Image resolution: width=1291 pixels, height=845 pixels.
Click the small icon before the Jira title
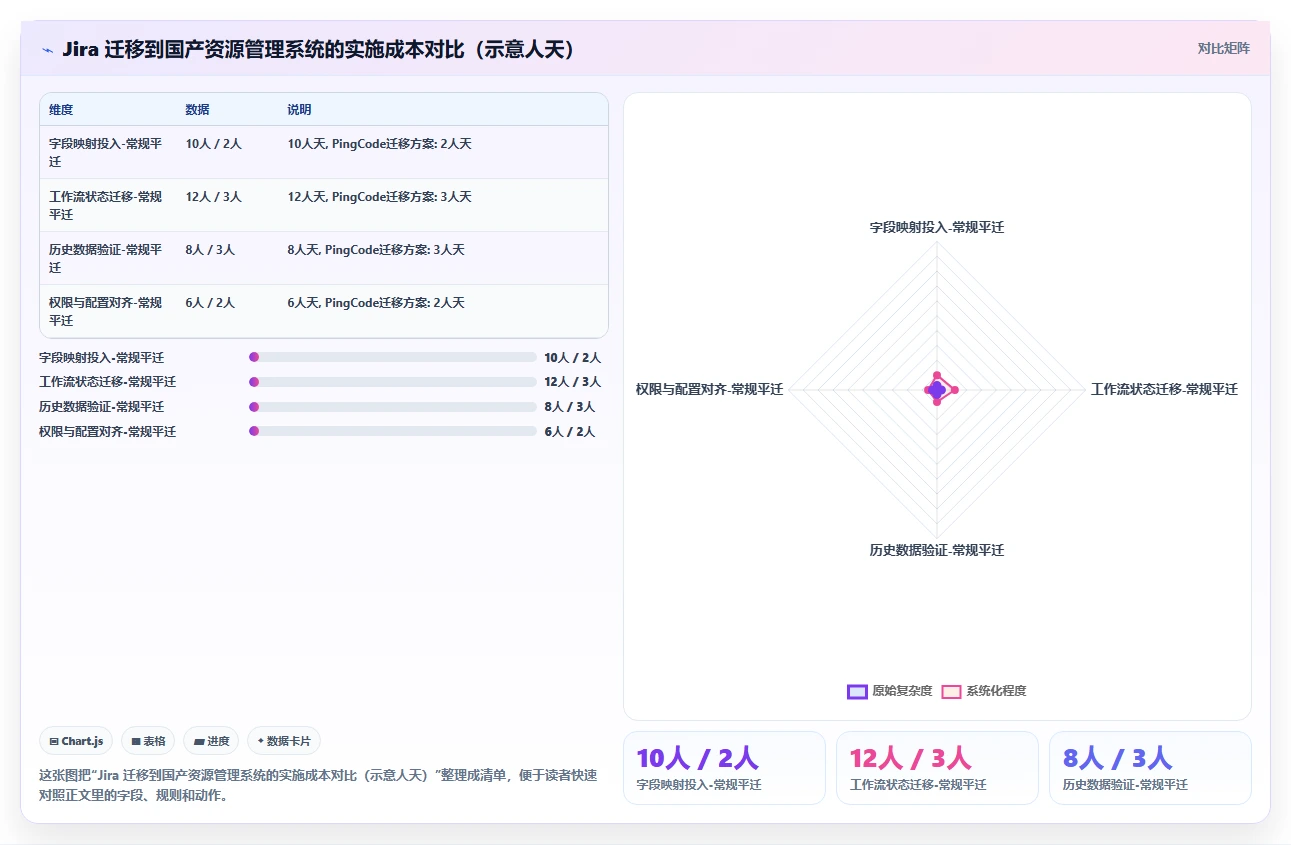47,49
